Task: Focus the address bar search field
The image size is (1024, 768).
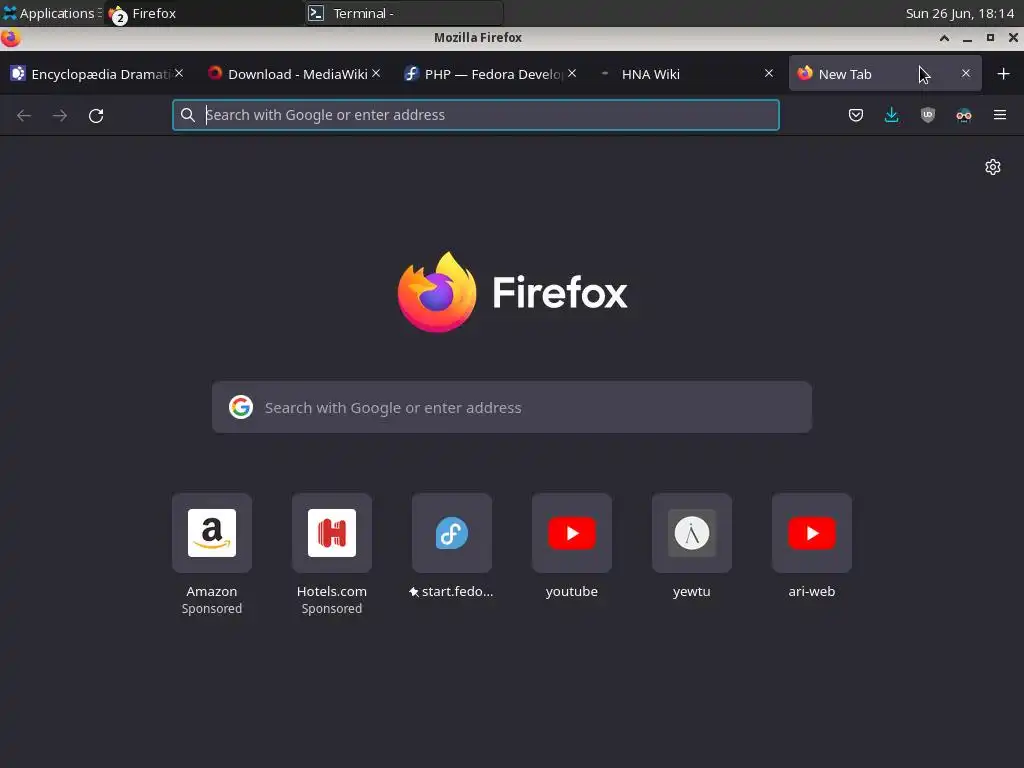Action: pyautogui.click(x=475, y=115)
